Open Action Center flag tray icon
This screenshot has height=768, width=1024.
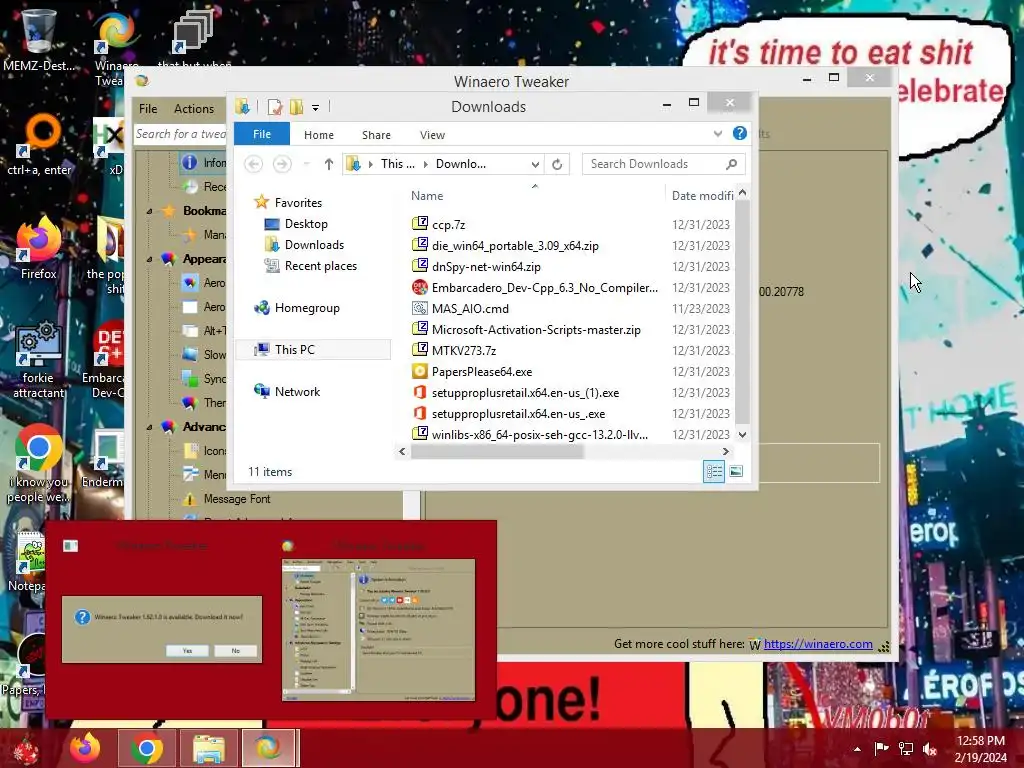(x=881, y=749)
